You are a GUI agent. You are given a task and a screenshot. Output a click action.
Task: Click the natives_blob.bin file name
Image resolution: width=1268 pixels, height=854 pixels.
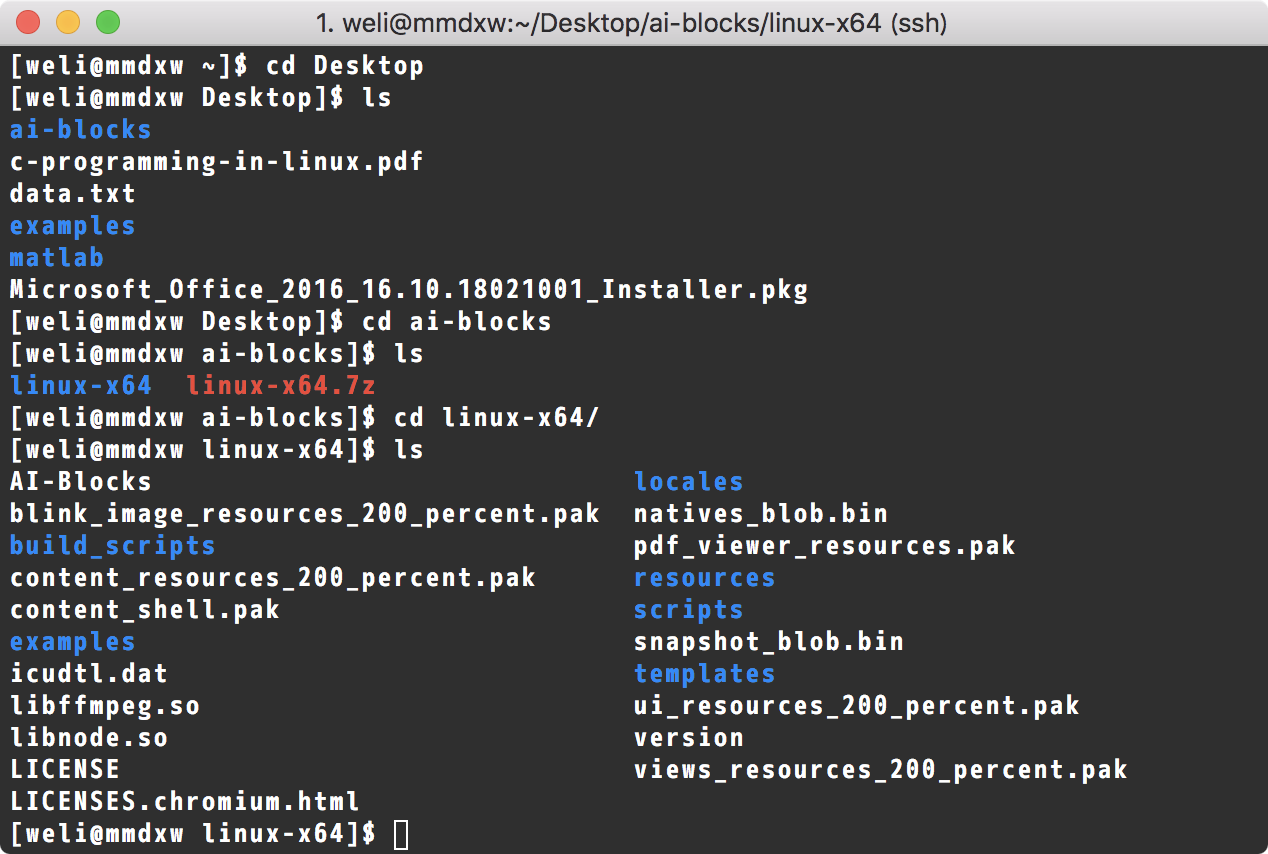pyautogui.click(x=761, y=514)
